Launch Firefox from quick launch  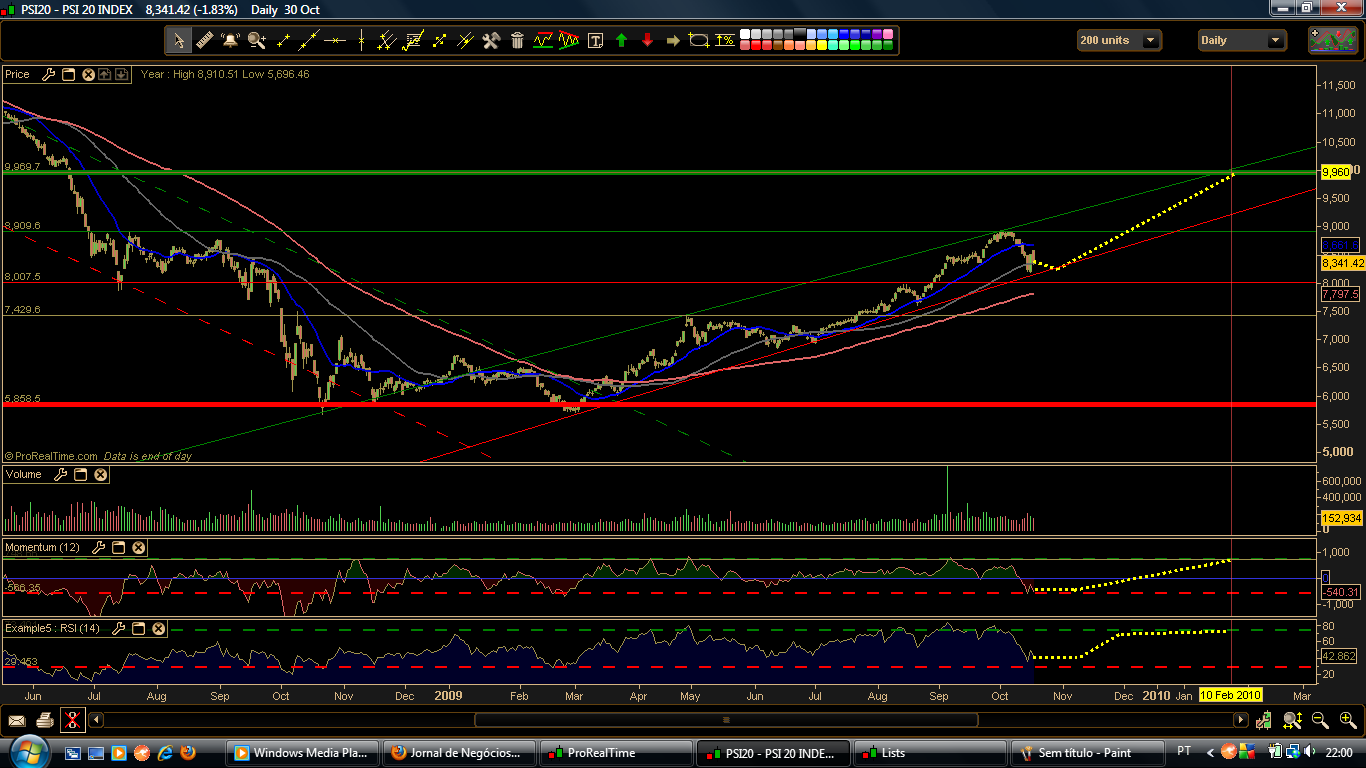pos(186,753)
